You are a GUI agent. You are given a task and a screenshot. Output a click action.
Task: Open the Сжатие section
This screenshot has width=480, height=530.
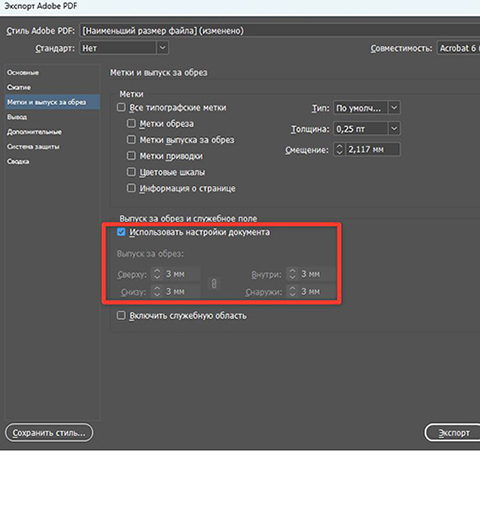[19, 88]
